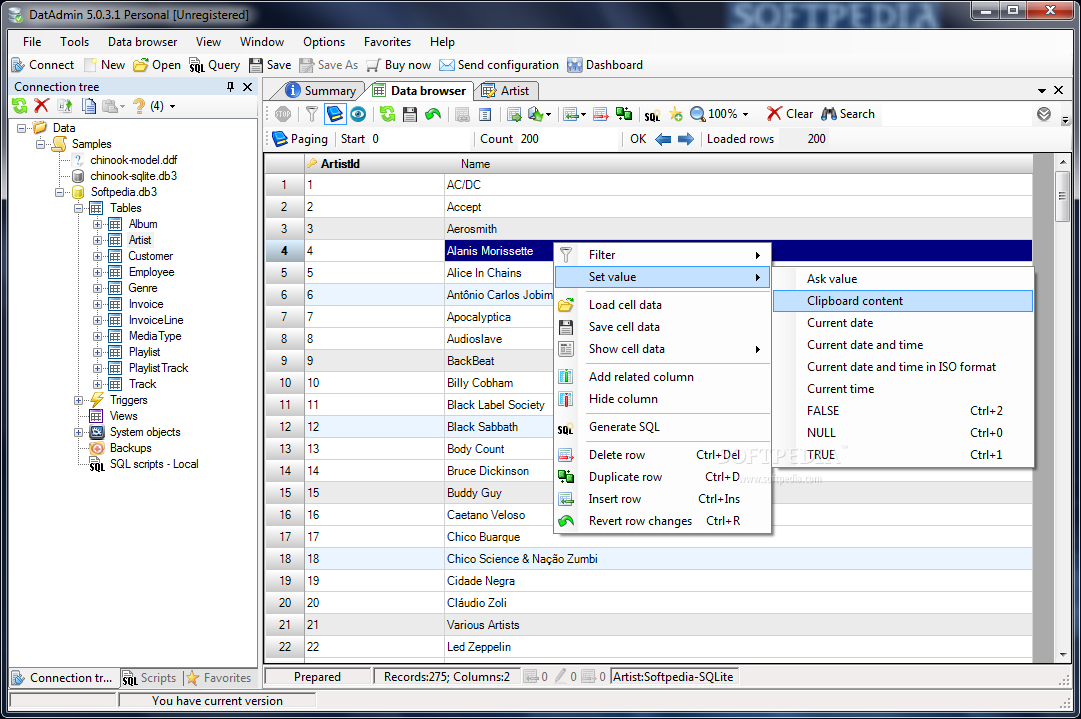This screenshot has width=1081, height=719.
Task: Expand the Album table node
Action: (x=97, y=224)
